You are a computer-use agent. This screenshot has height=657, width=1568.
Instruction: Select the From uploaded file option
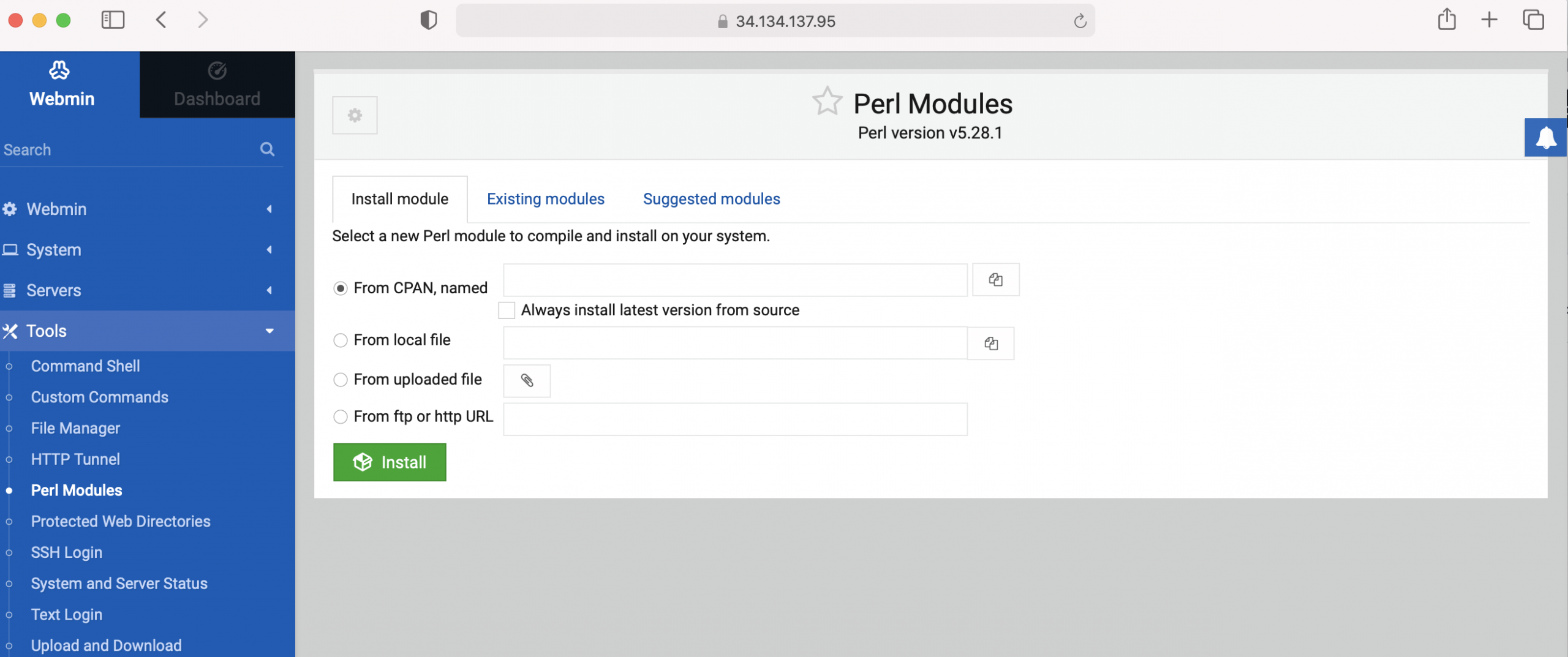[x=341, y=380]
